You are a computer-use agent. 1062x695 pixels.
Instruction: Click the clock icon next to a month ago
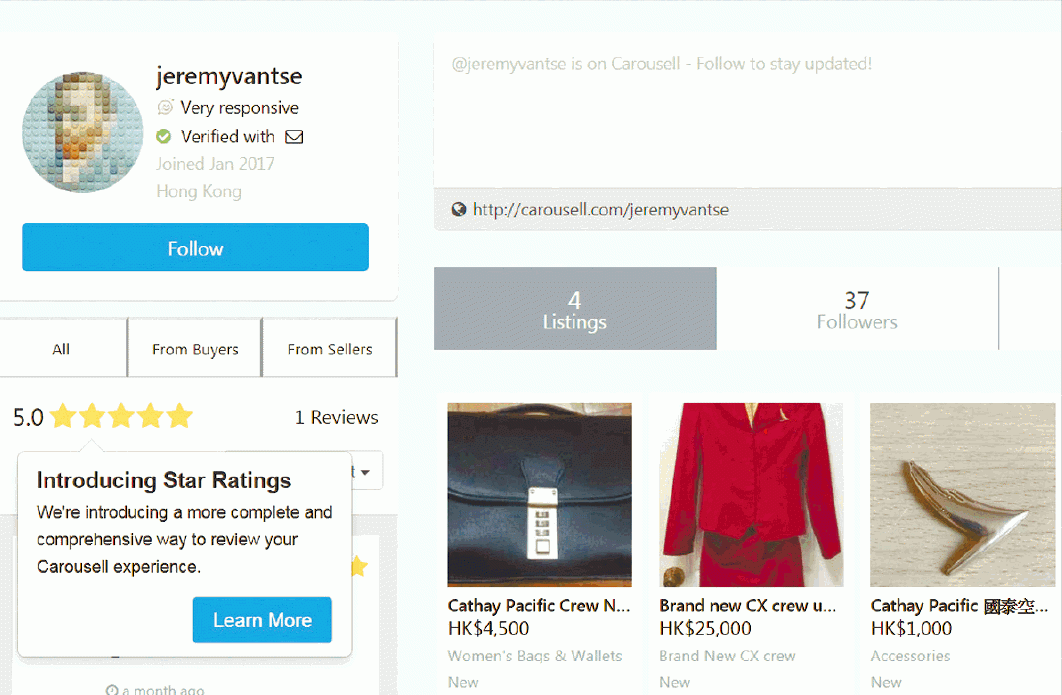(x=112, y=690)
